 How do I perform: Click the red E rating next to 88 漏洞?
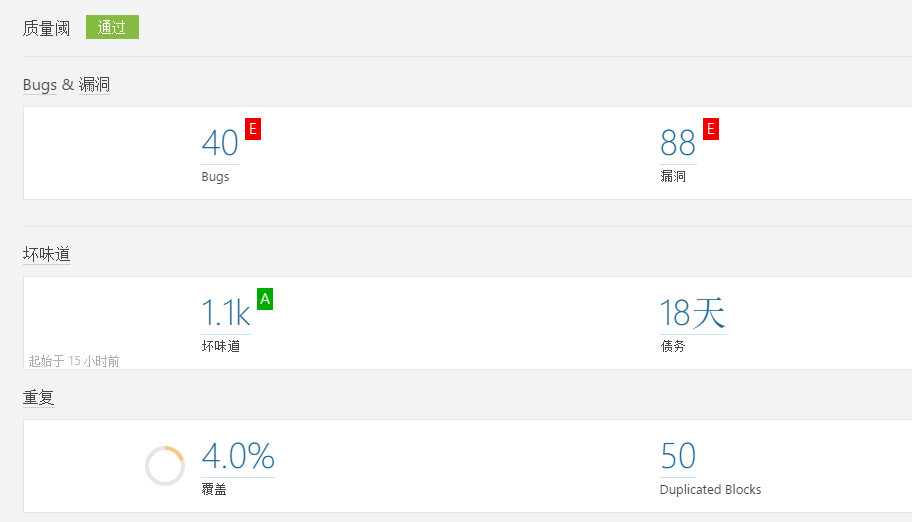(711, 129)
